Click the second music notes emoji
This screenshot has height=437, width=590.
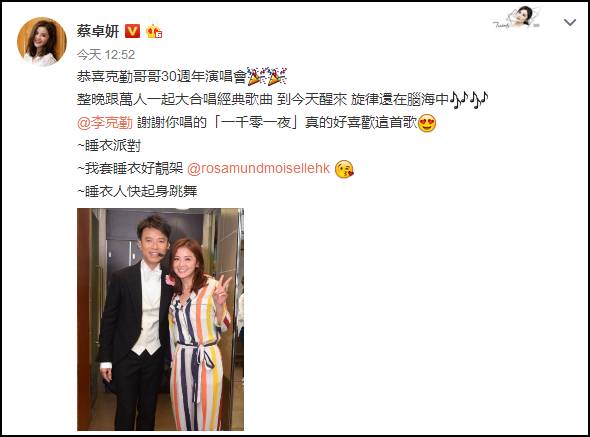pos(479,100)
